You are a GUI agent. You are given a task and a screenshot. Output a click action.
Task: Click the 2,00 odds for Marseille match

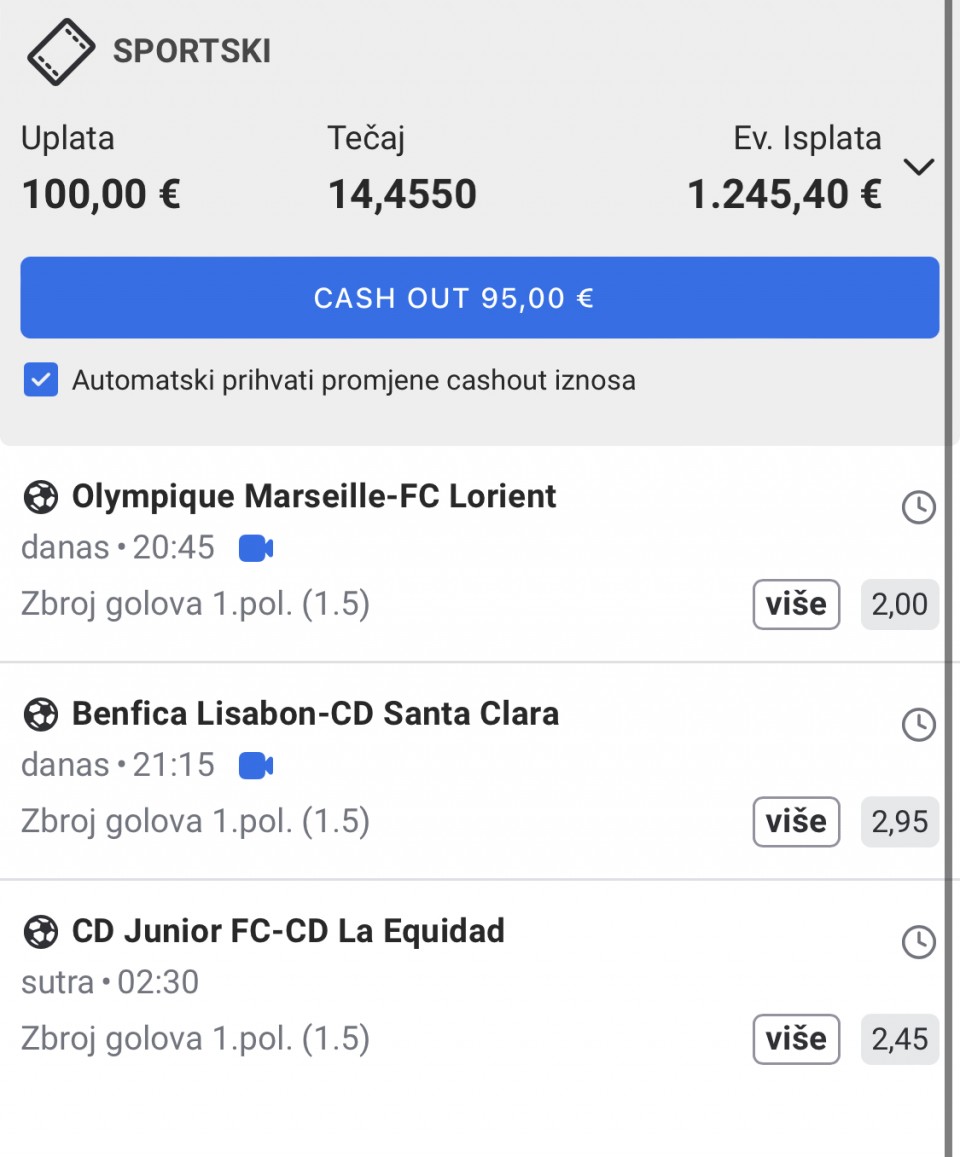[x=899, y=604]
